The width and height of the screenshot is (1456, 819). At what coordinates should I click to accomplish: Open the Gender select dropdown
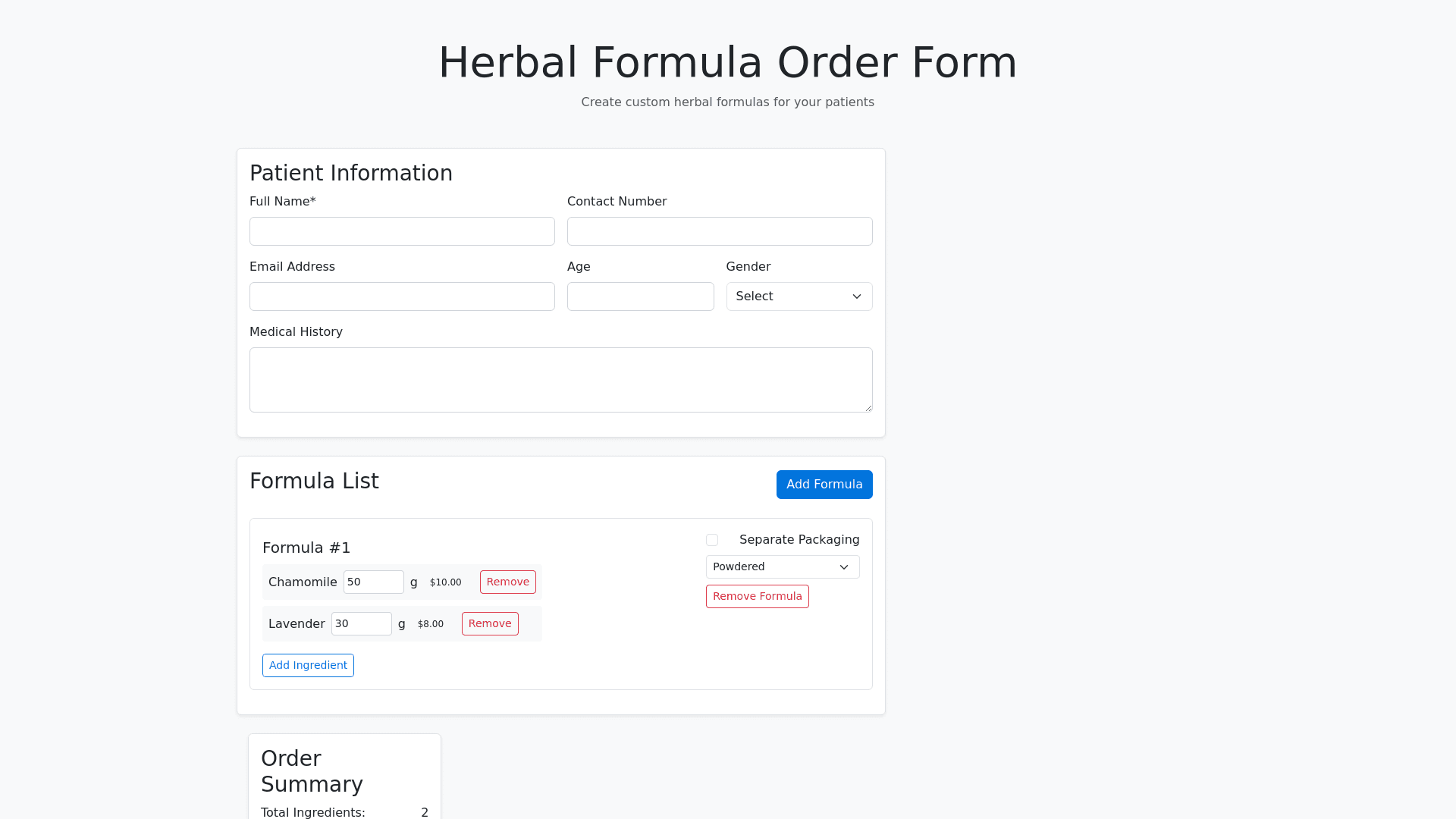click(799, 297)
